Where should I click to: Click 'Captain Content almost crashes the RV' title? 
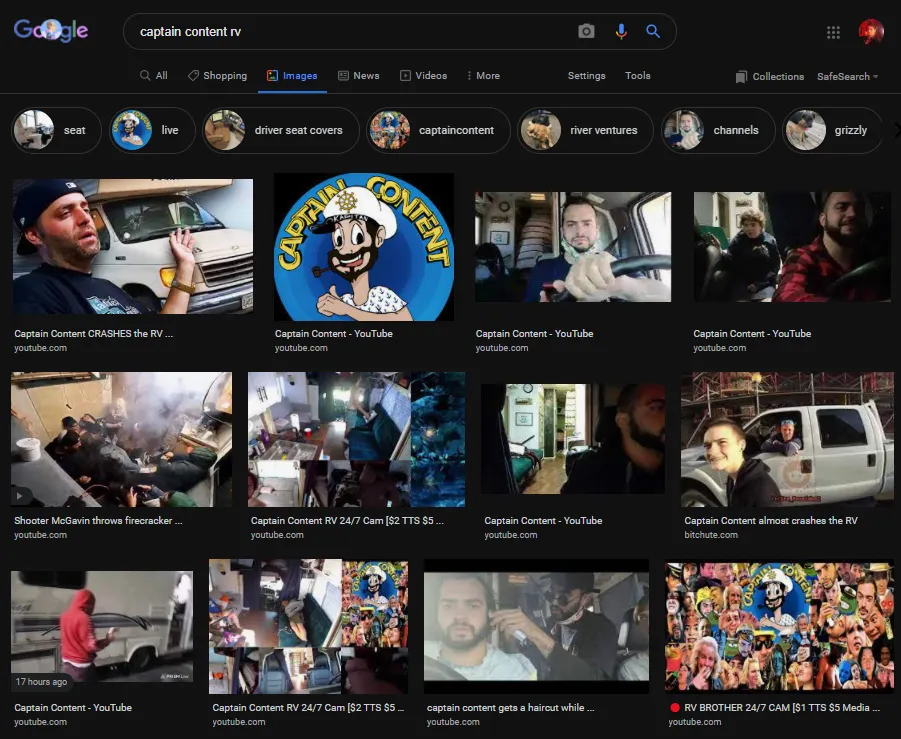[771, 520]
